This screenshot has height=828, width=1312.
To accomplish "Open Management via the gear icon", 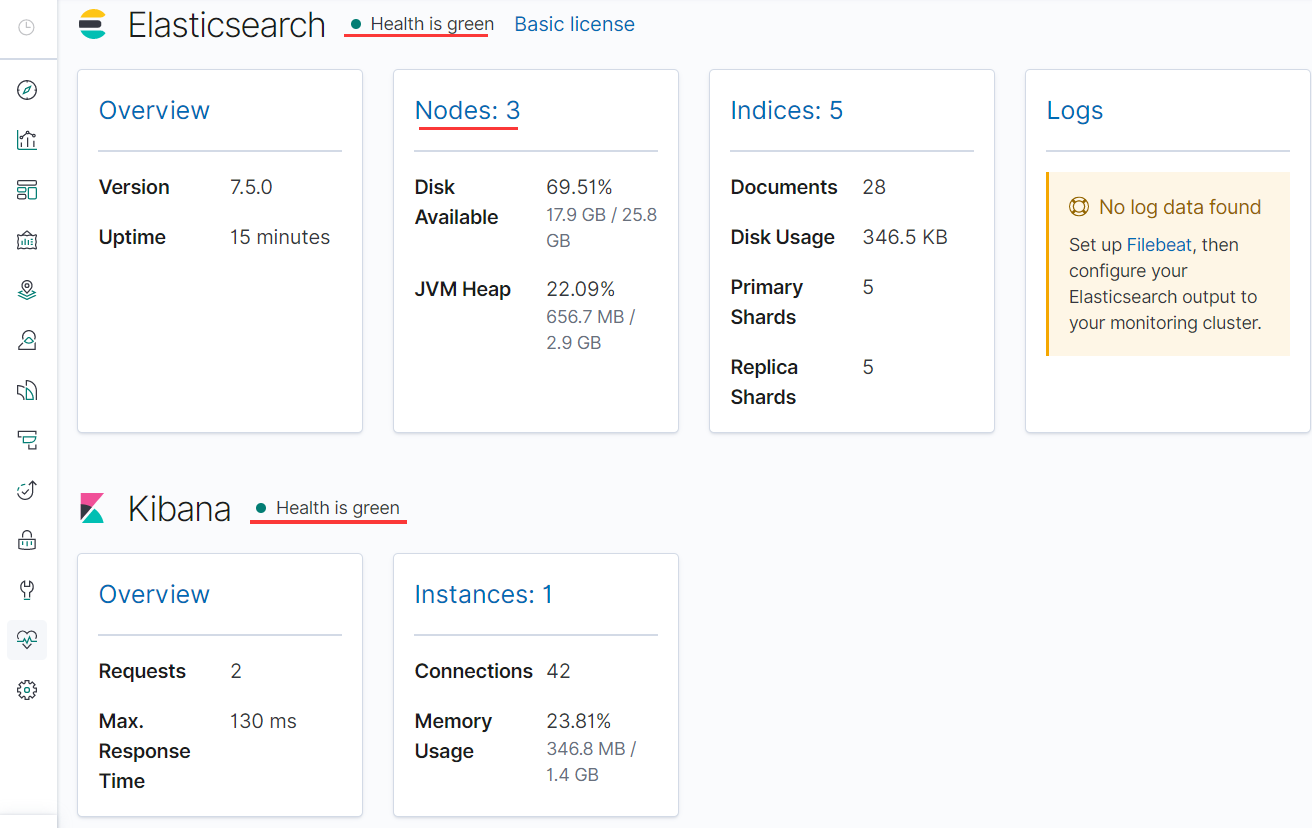I will (x=27, y=690).
